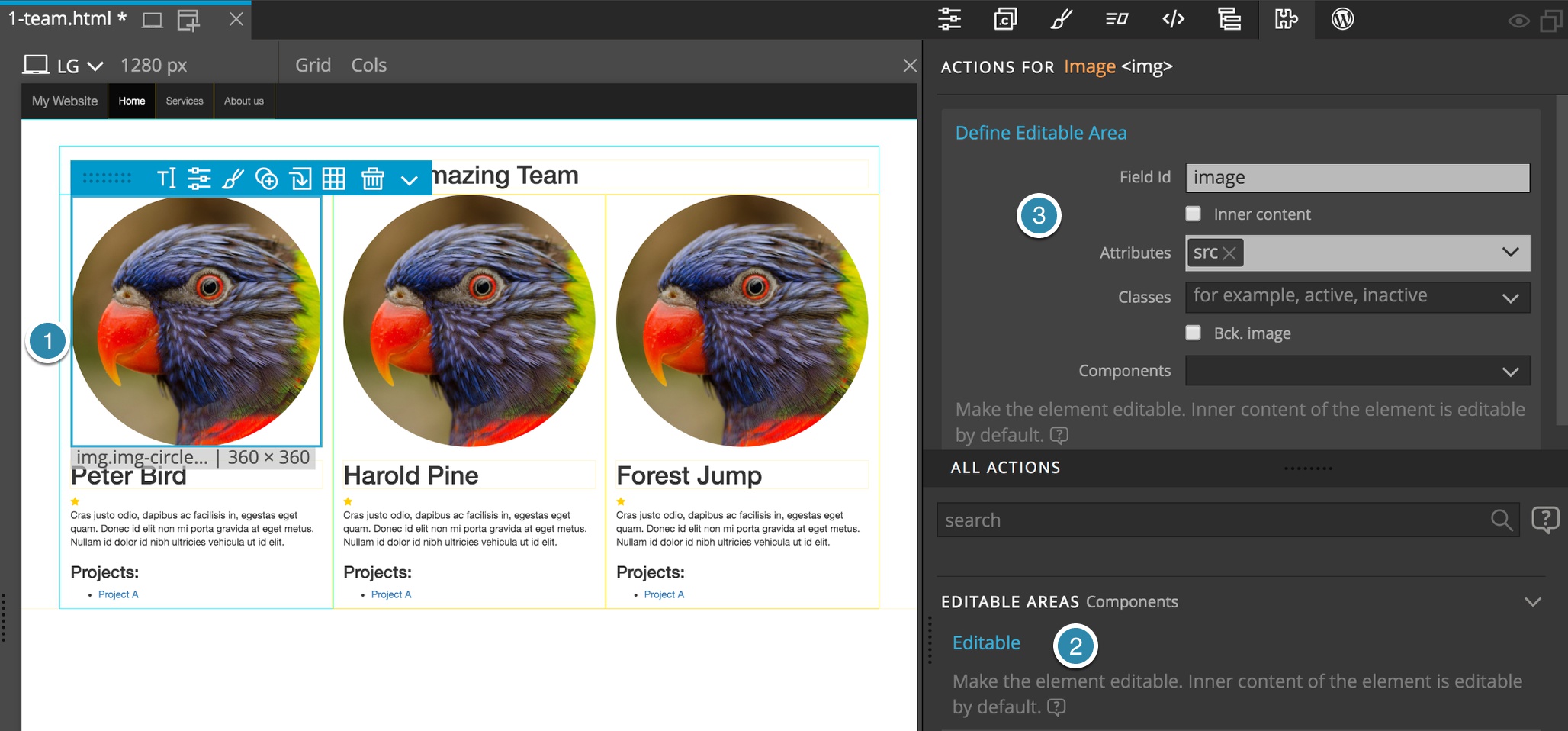Image resolution: width=1568 pixels, height=731 pixels.
Task: Toggle the Inner content checkbox
Action: 1194,214
